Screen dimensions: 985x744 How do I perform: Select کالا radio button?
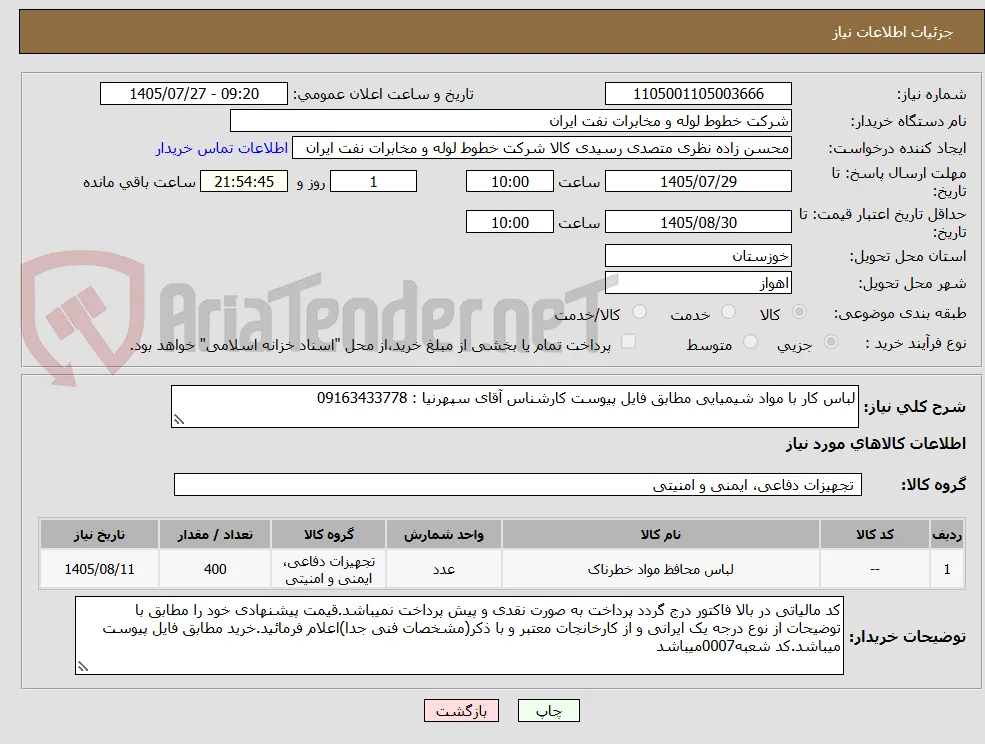coord(799,312)
